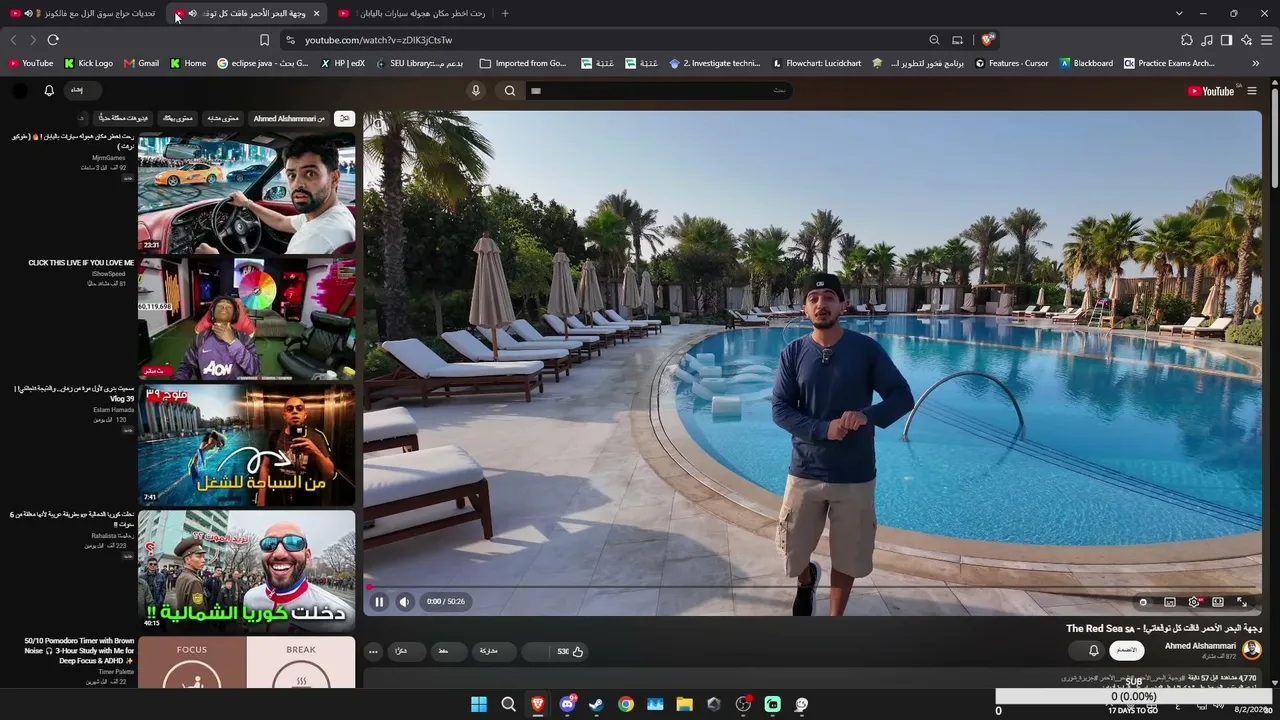Open Windows taskbar search
Image resolution: width=1280 pixels, height=720 pixels.
508,704
